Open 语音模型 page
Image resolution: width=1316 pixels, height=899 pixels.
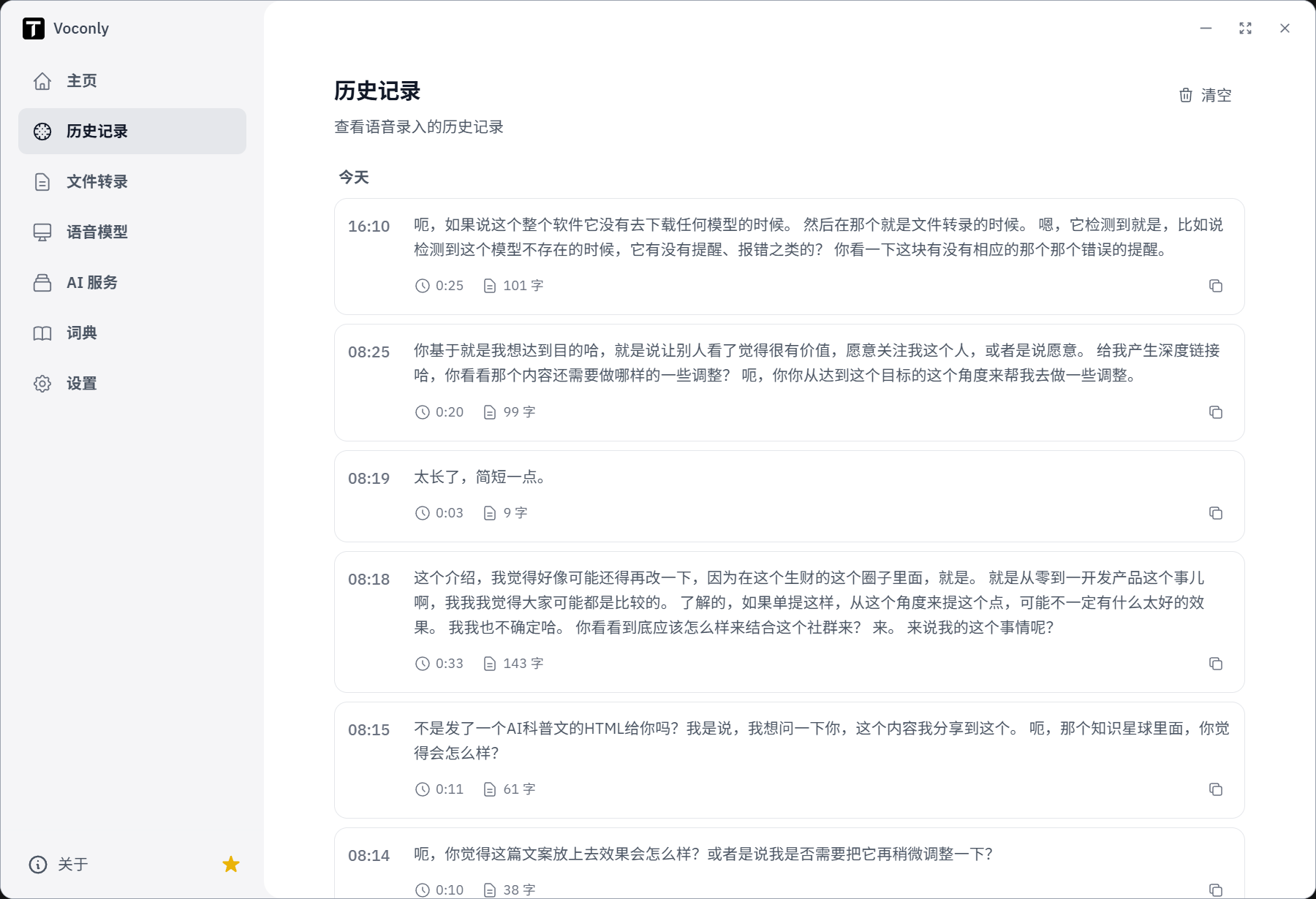(x=132, y=232)
